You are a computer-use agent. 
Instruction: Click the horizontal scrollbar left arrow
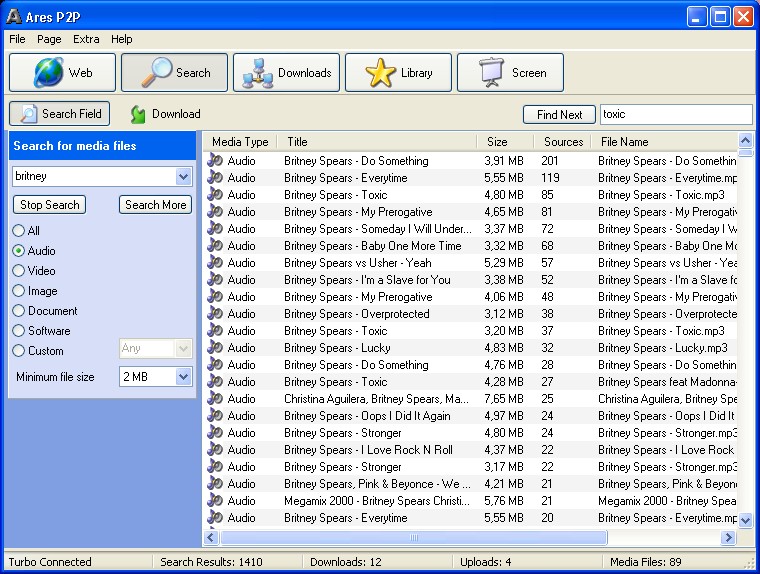pyautogui.click(x=210, y=537)
